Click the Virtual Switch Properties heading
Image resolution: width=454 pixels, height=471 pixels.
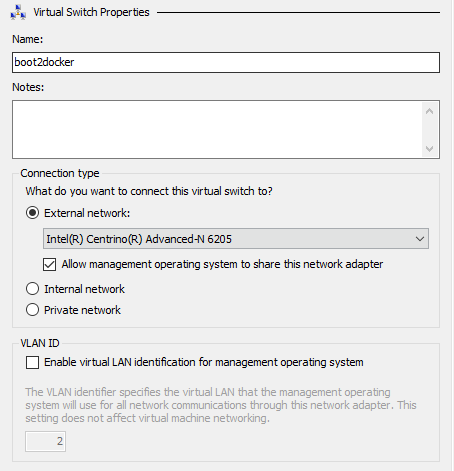tap(91, 12)
